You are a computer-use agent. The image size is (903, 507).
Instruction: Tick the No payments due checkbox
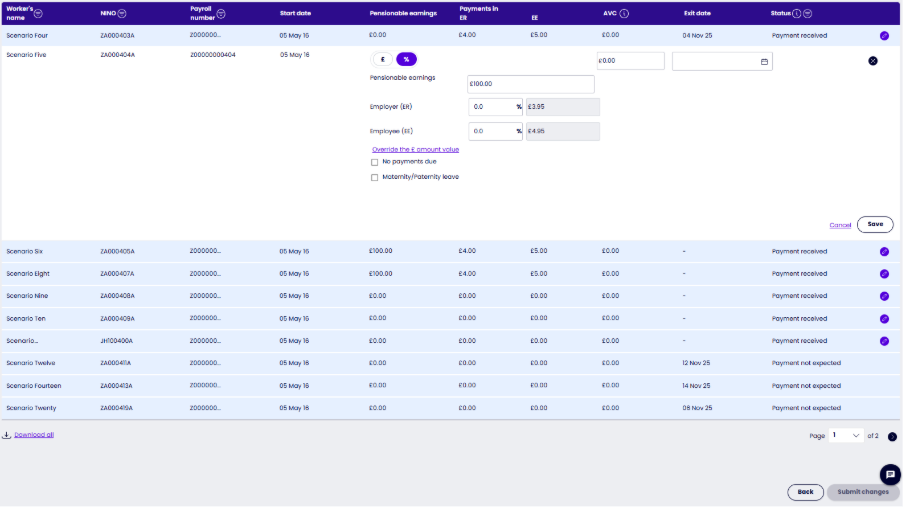375,161
